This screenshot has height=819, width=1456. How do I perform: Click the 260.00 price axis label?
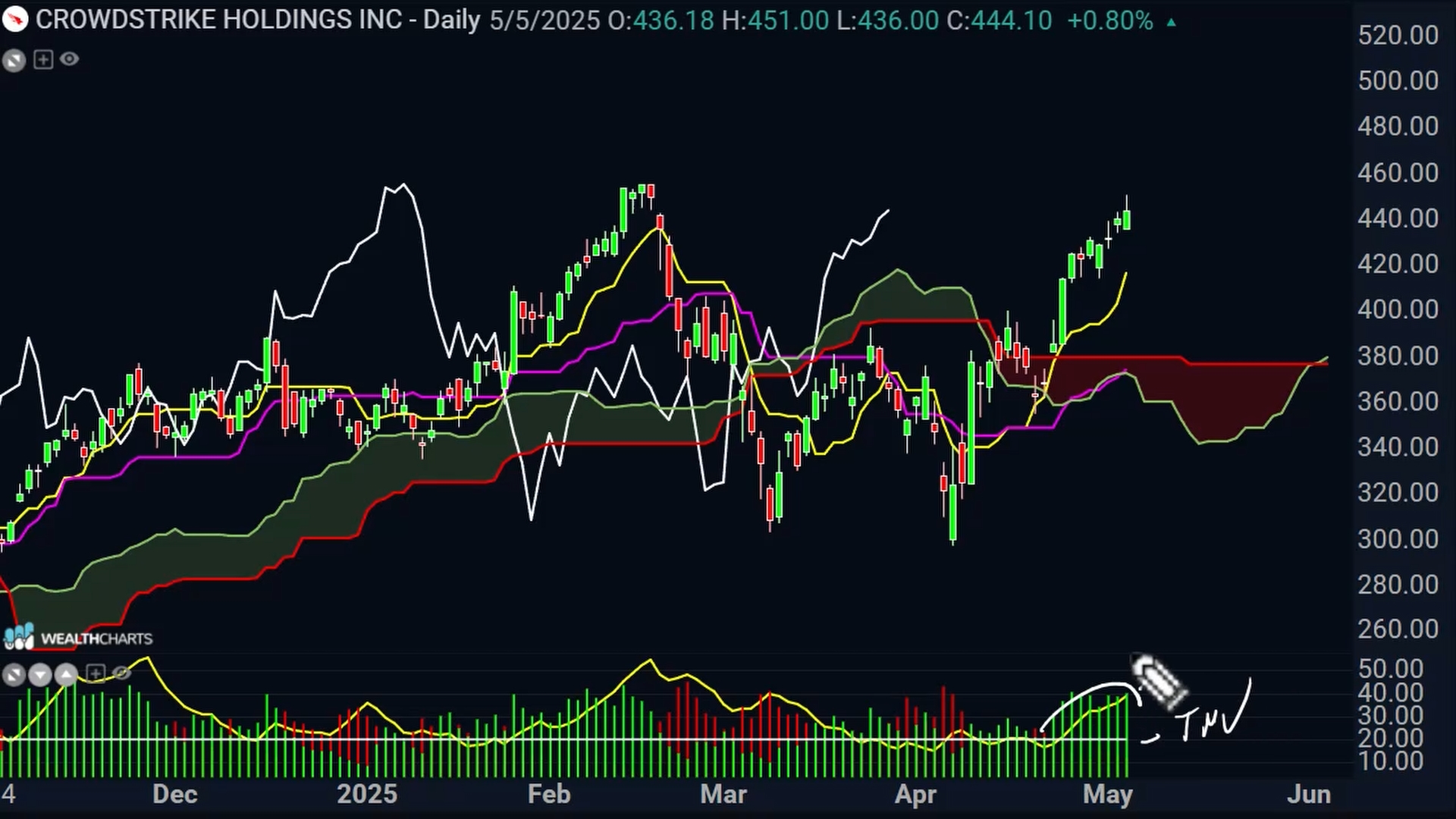(x=1398, y=629)
